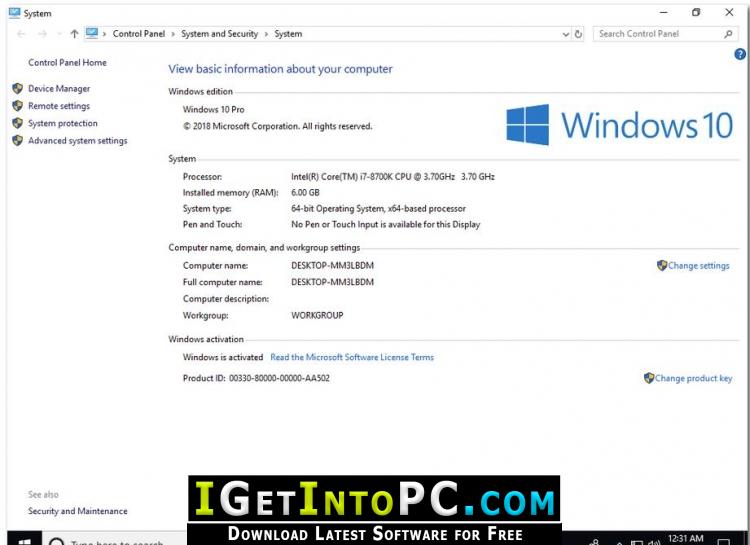Click the taskbar clock showing 12:31 AM

(x=685, y=539)
